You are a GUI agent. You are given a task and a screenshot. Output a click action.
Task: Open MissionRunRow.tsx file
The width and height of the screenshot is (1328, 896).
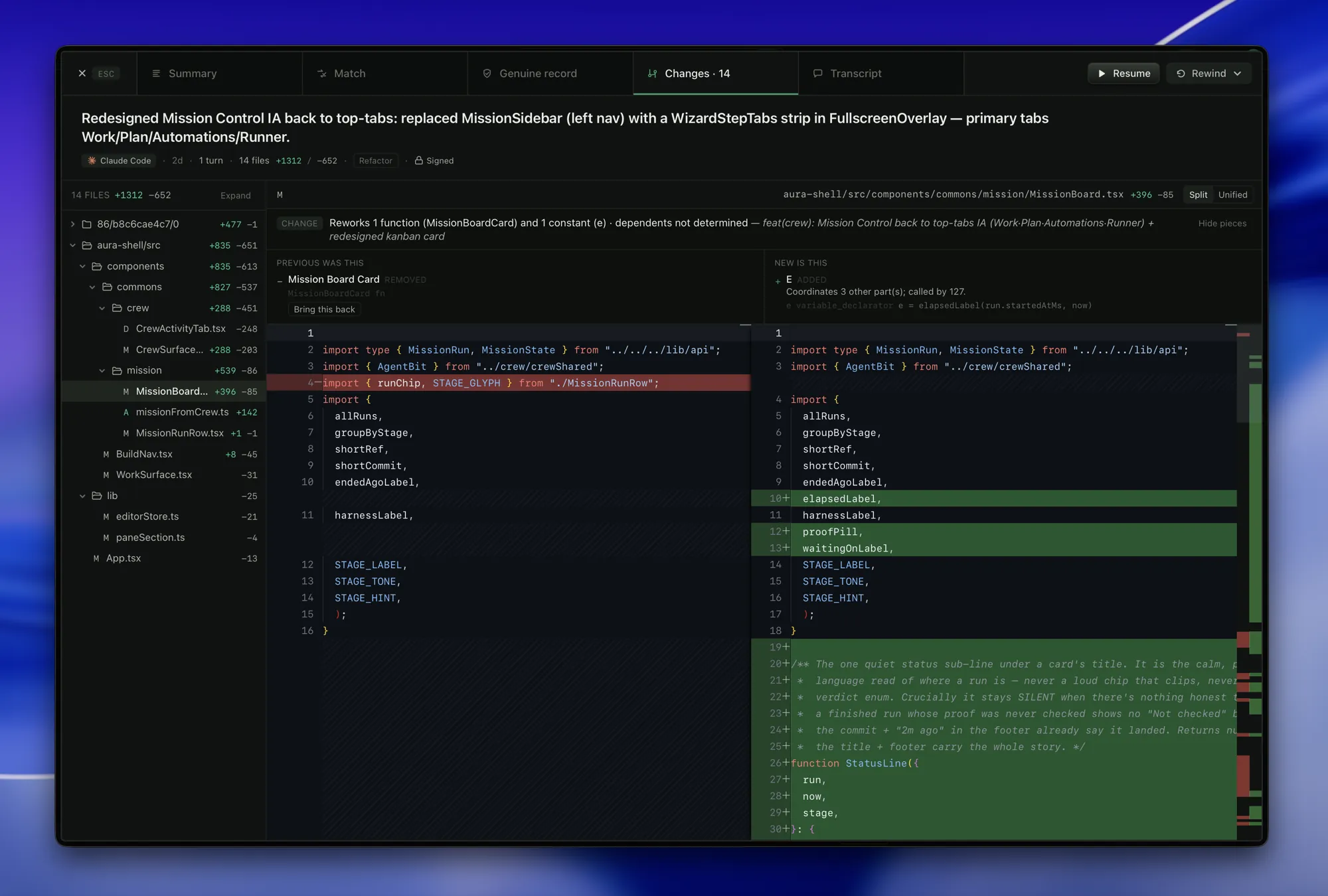pyautogui.click(x=163, y=433)
